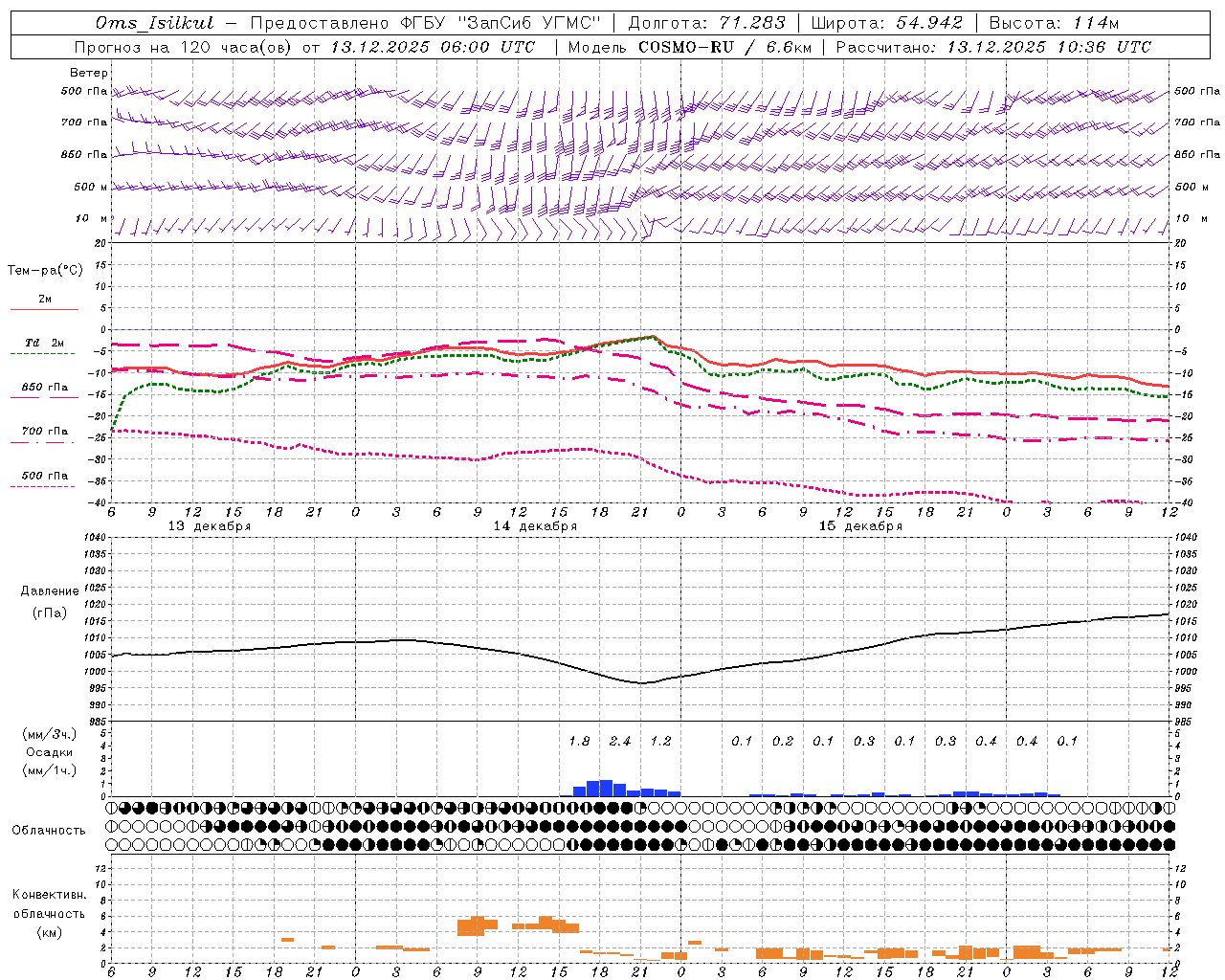Select the Высота: 114м field

click(1054, 23)
